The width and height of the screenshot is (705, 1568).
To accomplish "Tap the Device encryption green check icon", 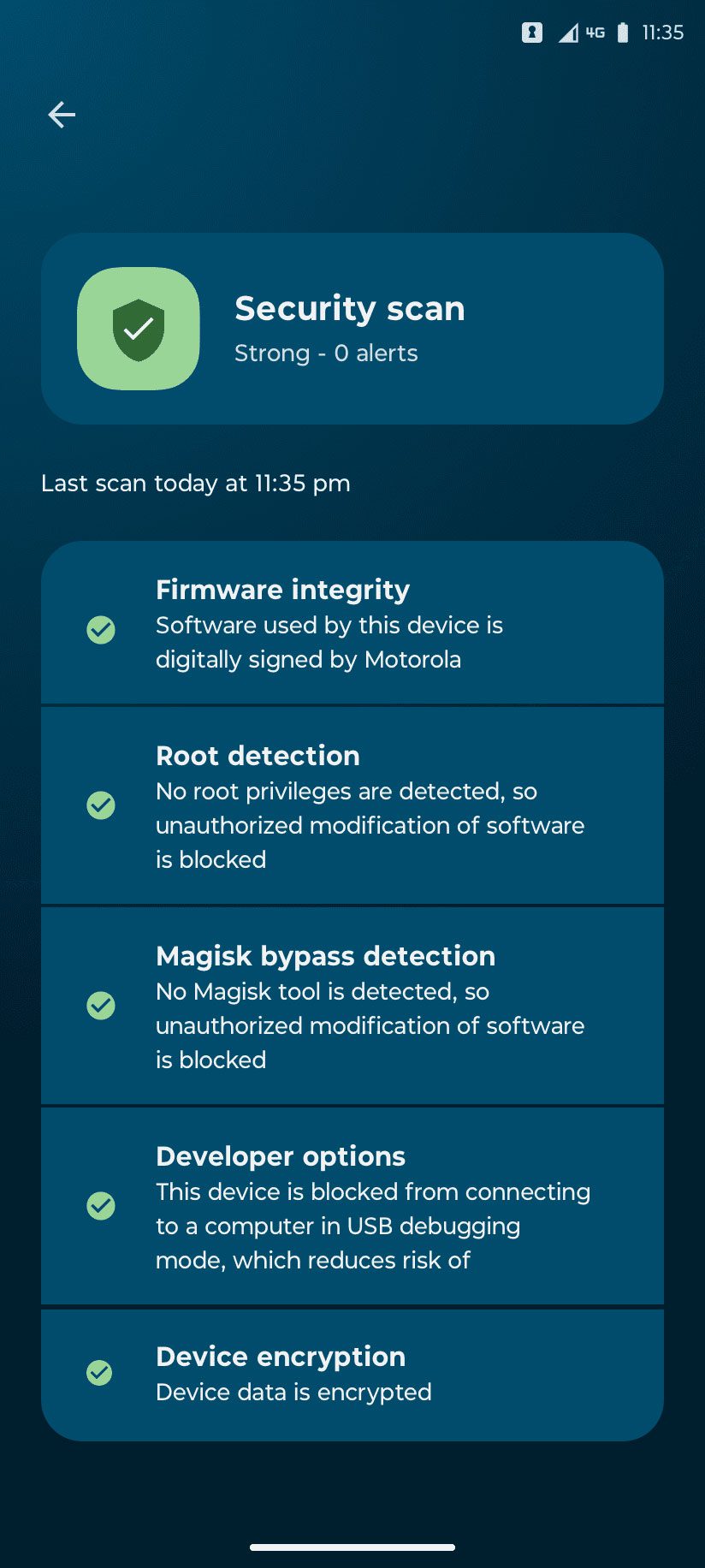I will [x=99, y=1373].
